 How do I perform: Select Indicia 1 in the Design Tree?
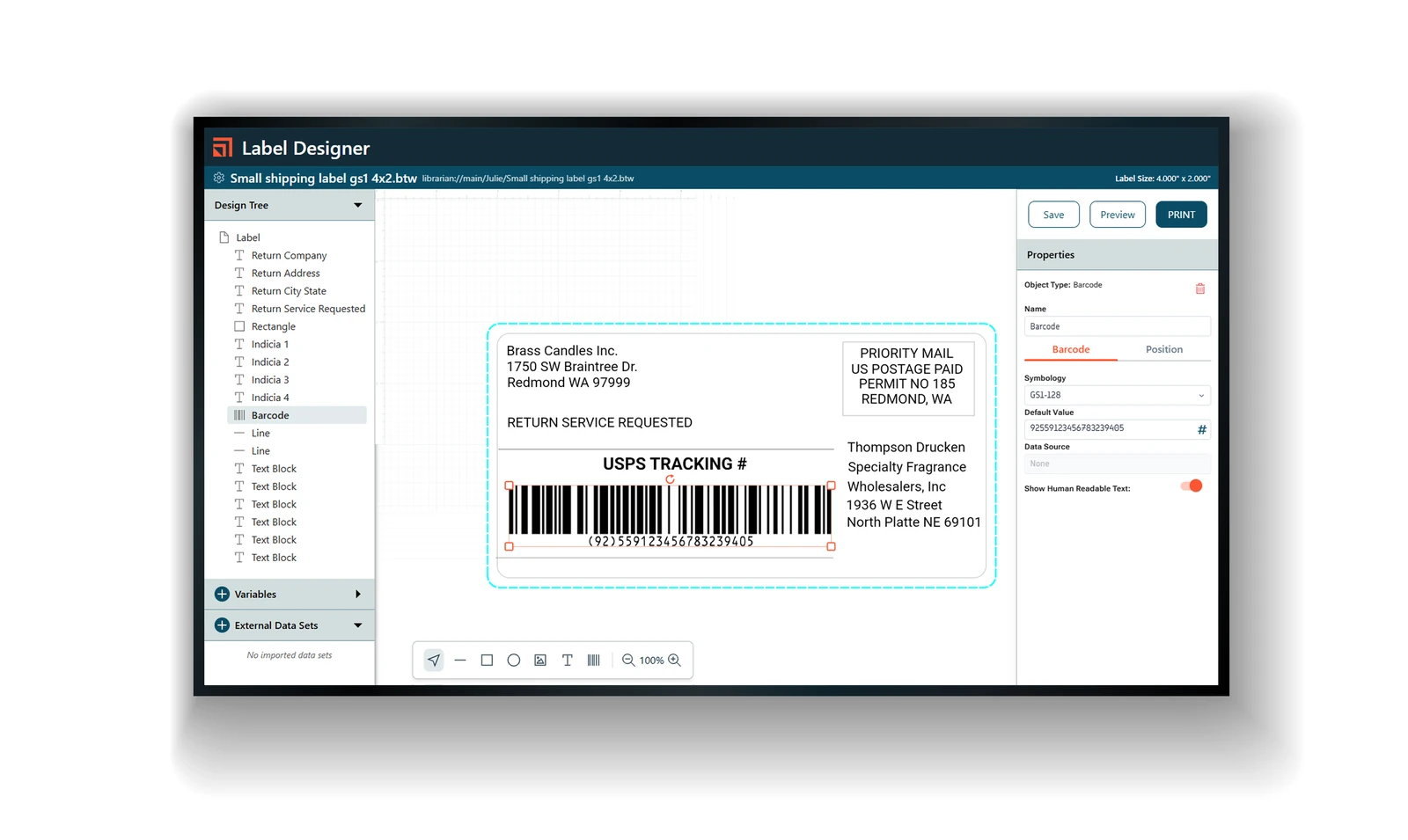269,344
